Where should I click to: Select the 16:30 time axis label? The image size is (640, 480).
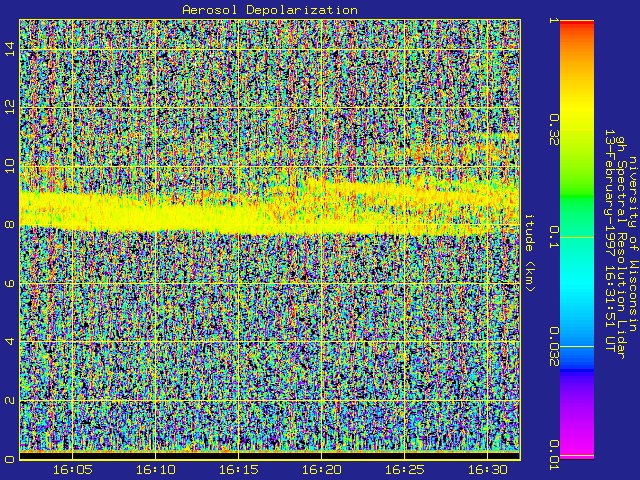[x=487, y=470]
